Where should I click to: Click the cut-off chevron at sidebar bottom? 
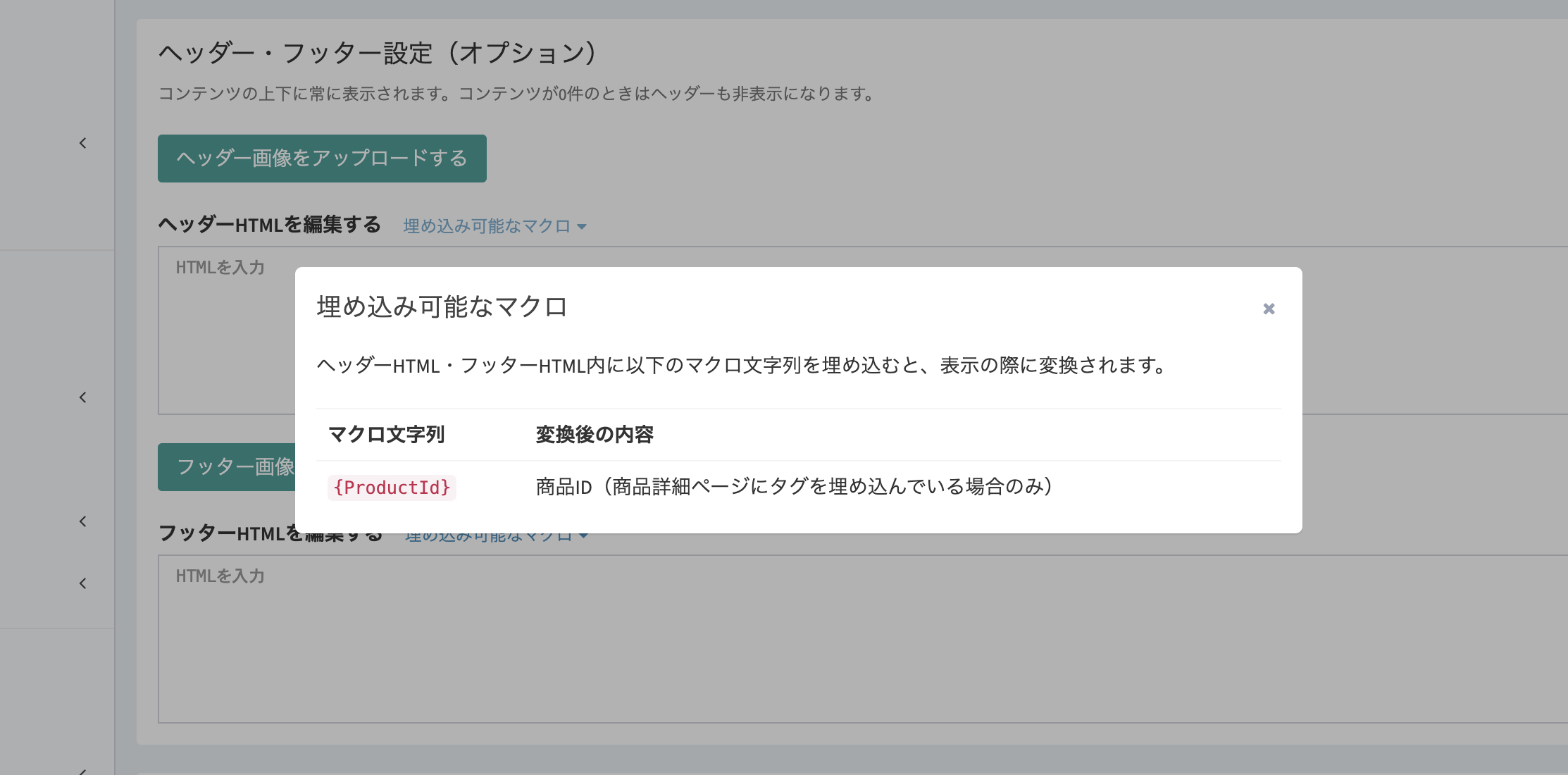click(83, 771)
